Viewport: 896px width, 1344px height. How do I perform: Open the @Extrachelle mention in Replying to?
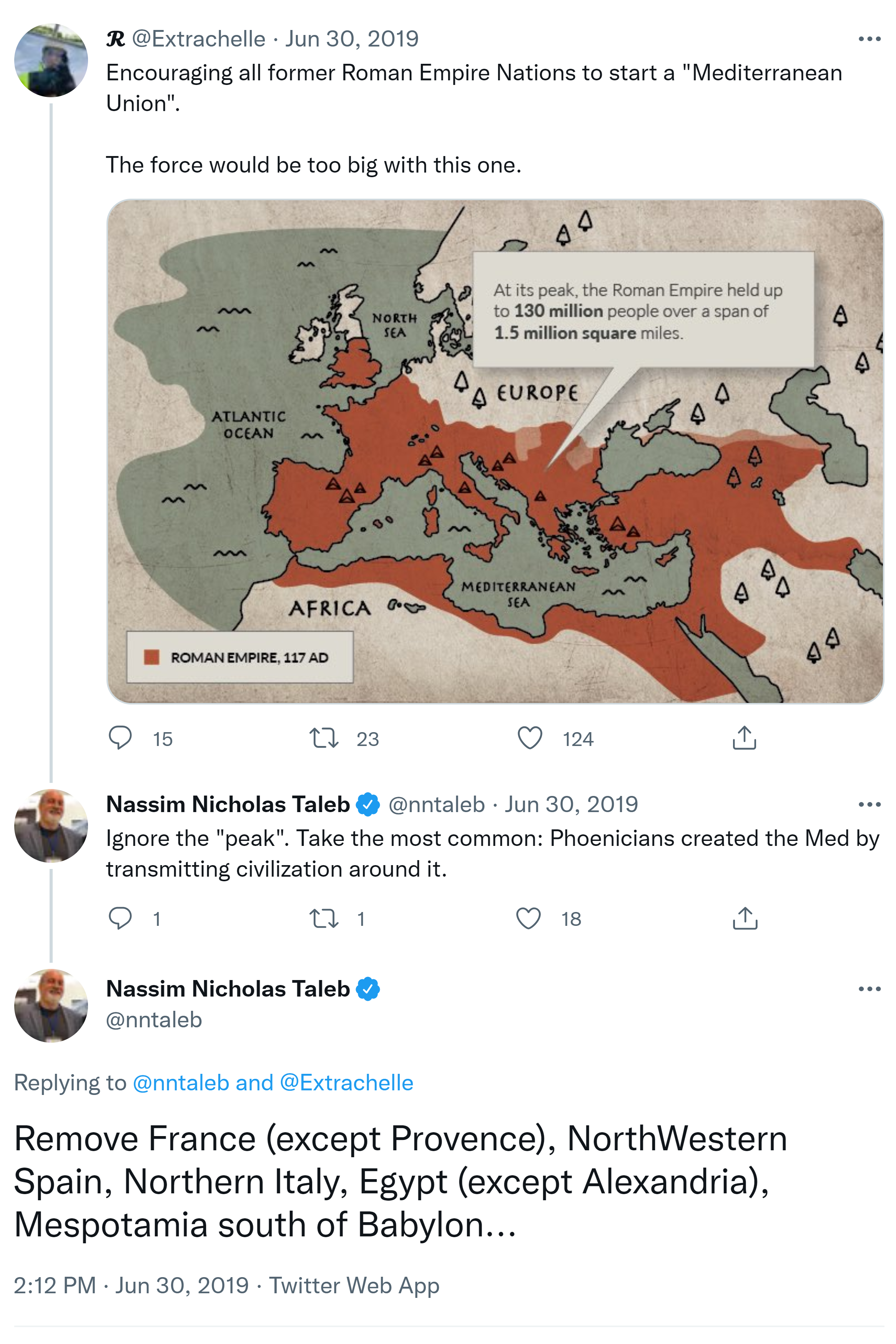point(346,1082)
